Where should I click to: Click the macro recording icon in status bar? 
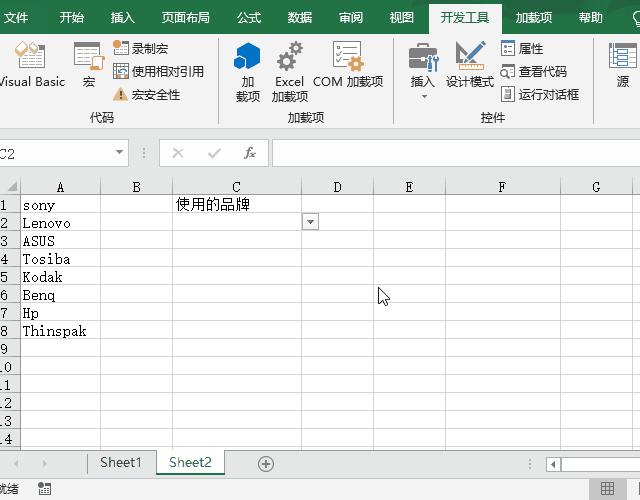click(x=44, y=488)
